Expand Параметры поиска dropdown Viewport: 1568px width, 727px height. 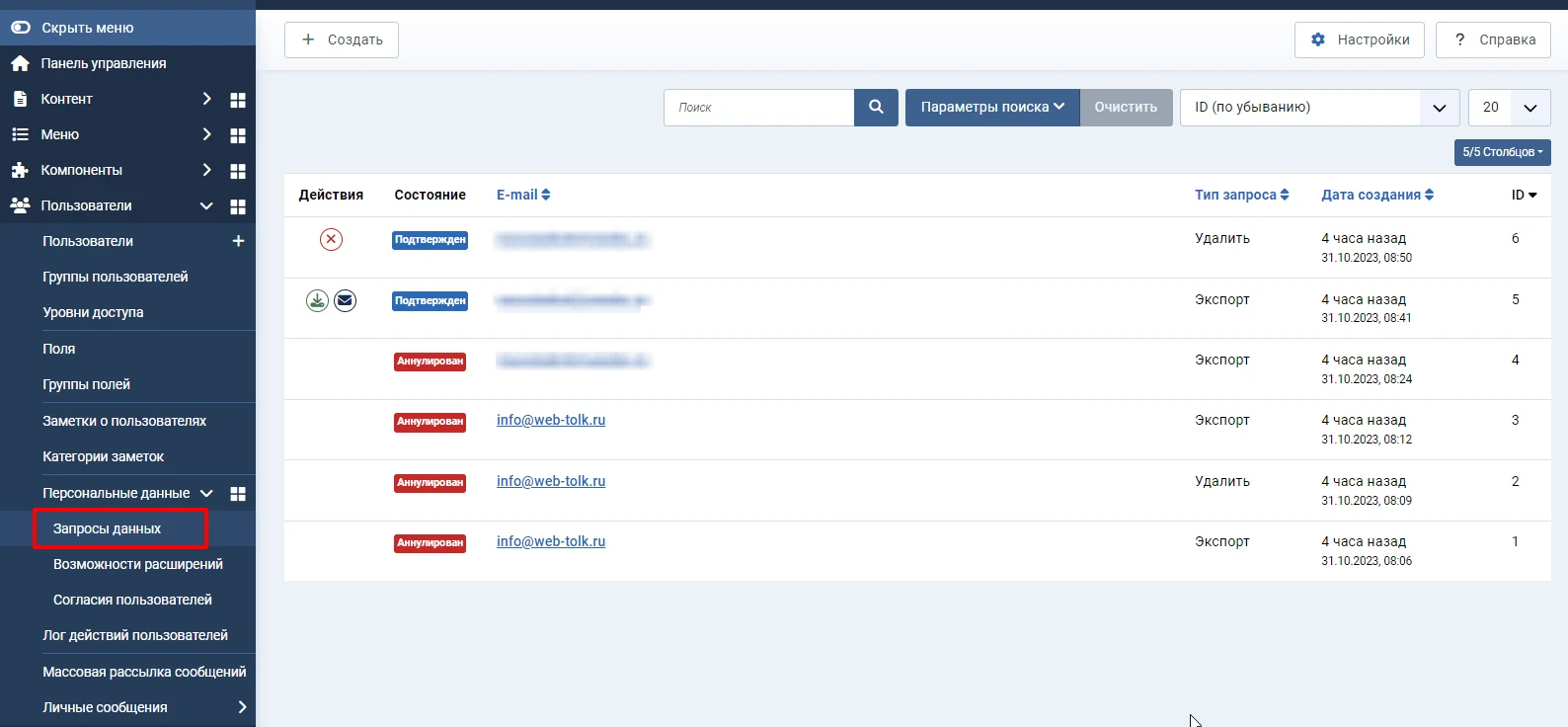click(992, 108)
